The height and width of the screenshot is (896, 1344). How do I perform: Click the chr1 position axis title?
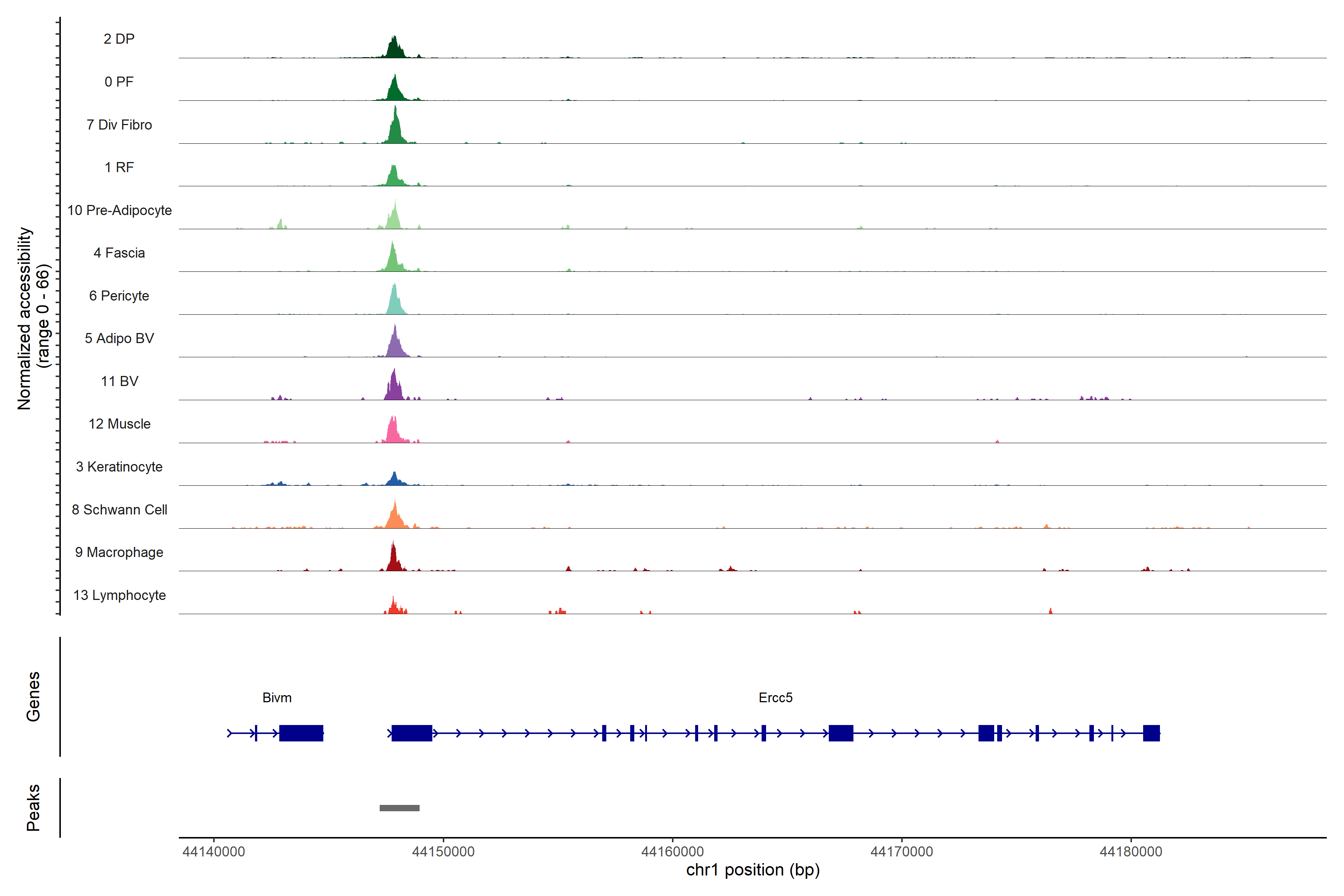pyautogui.click(x=753, y=870)
